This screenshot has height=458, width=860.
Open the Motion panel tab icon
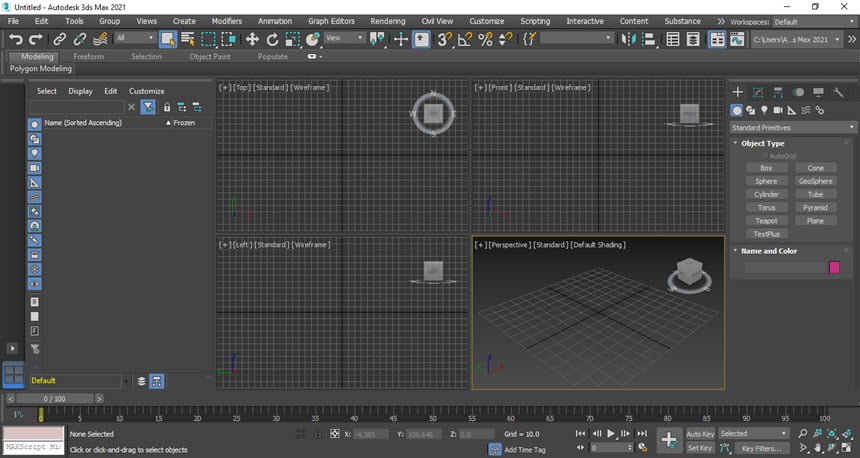coord(798,92)
